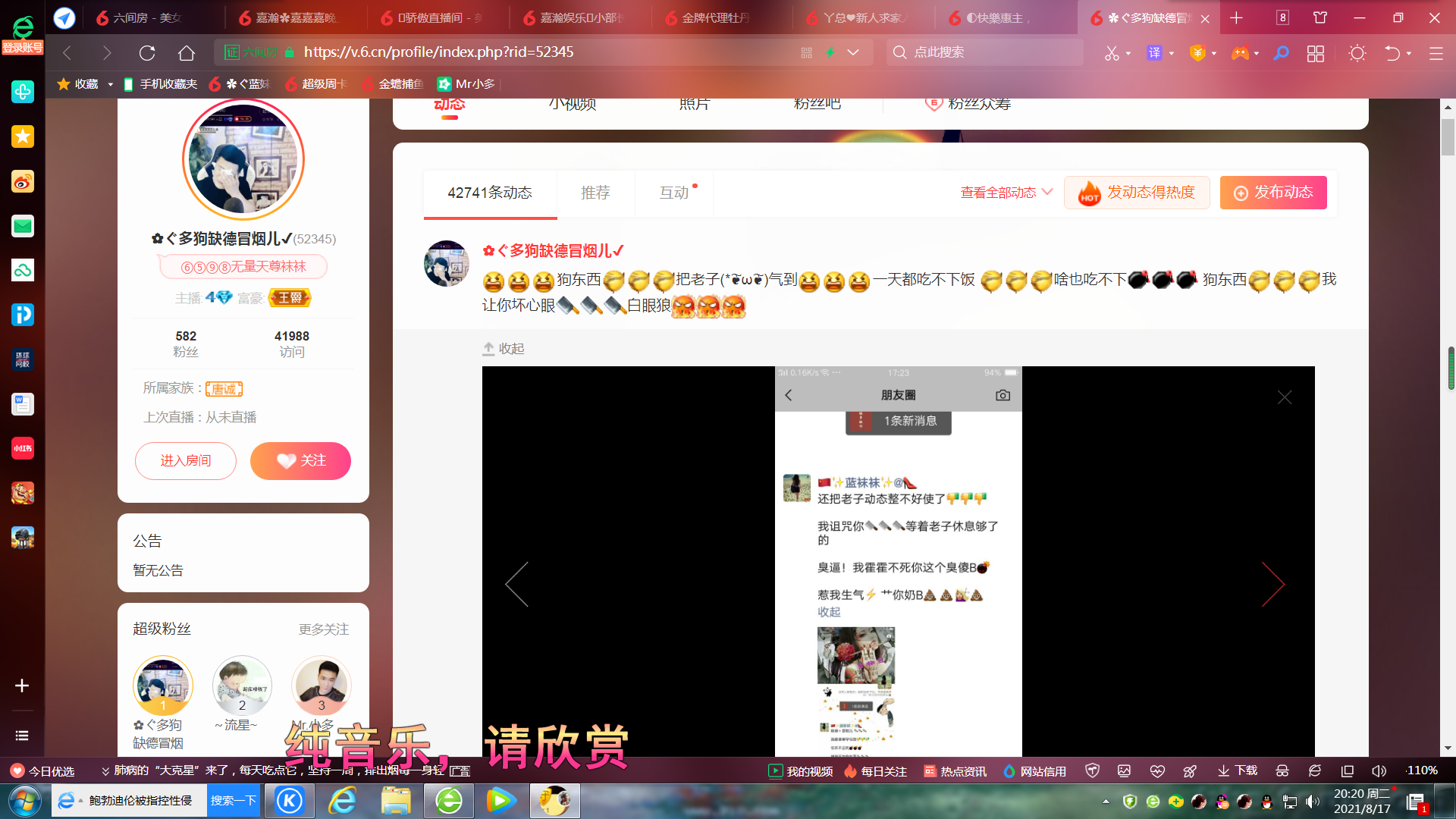Open the profile avatar picture
Image resolution: width=1456 pixels, height=819 pixels.
(243, 159)
